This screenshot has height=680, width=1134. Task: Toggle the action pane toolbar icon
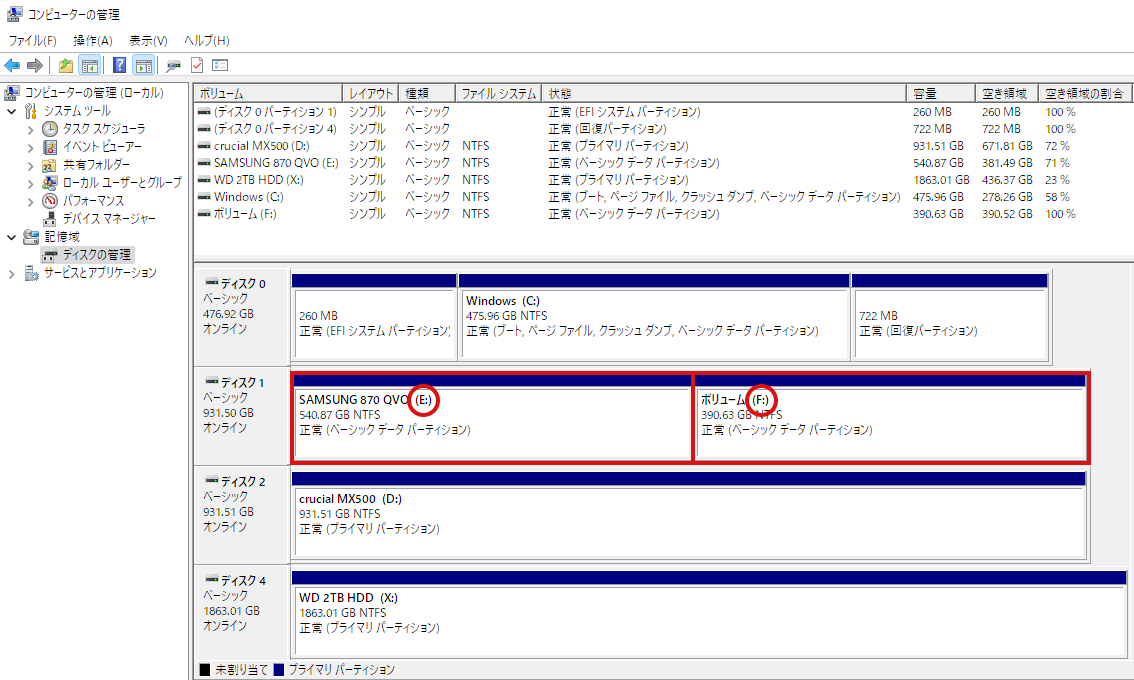click(144, 66)
